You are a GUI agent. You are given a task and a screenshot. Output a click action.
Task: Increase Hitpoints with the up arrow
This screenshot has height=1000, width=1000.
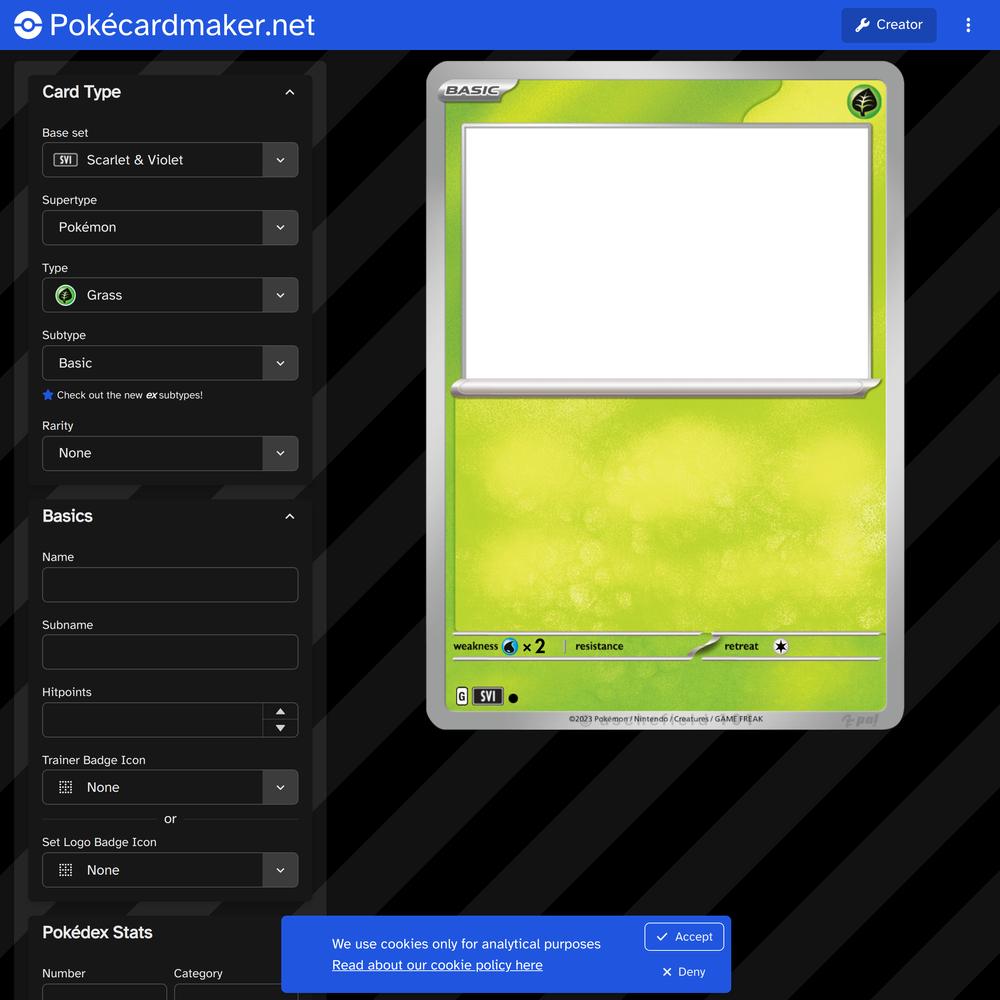[x=280, y=711]
